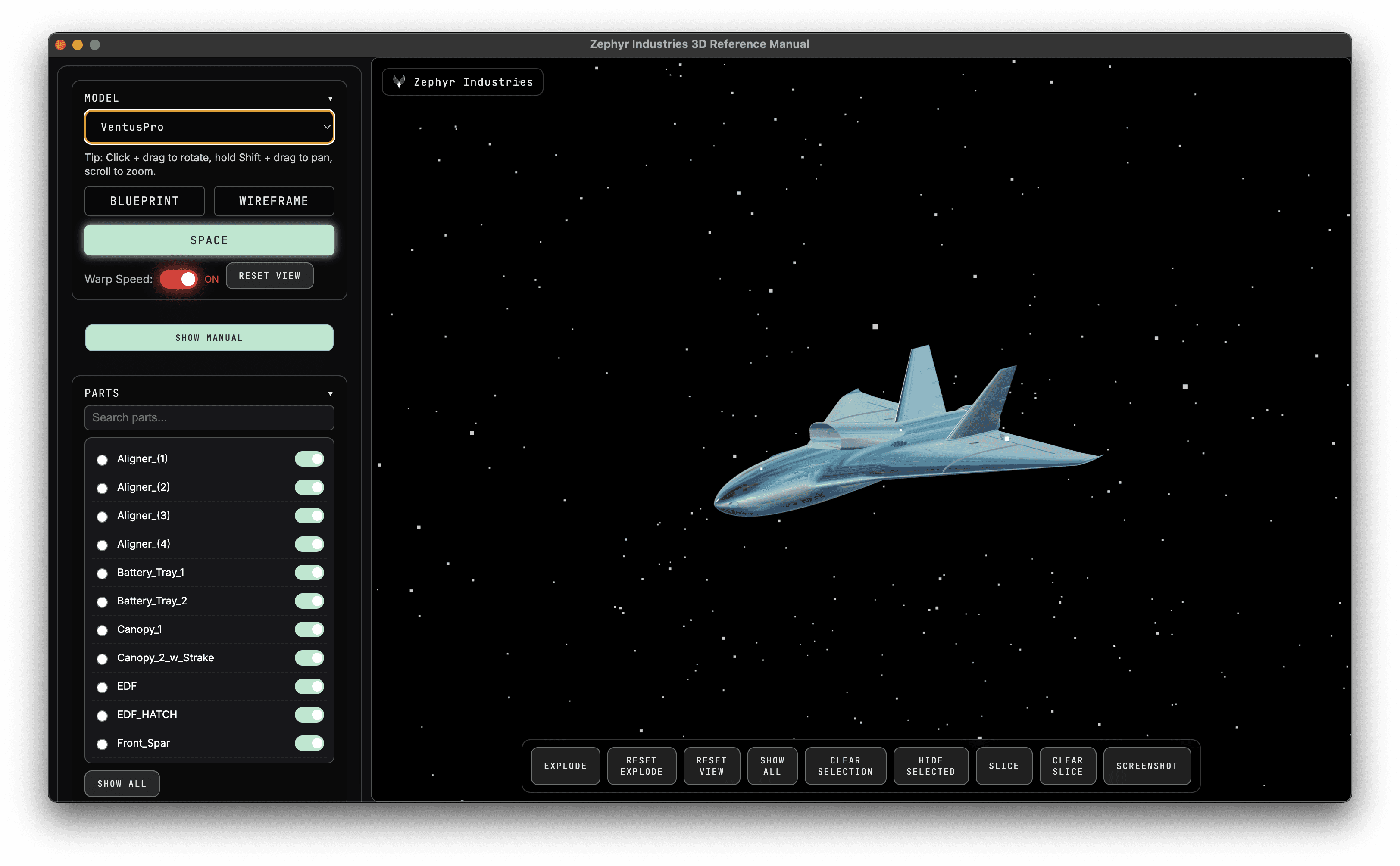Click the Zephyr Industries fox logo icon
The image size is (1400, 866).
click(x=400, y=82)
